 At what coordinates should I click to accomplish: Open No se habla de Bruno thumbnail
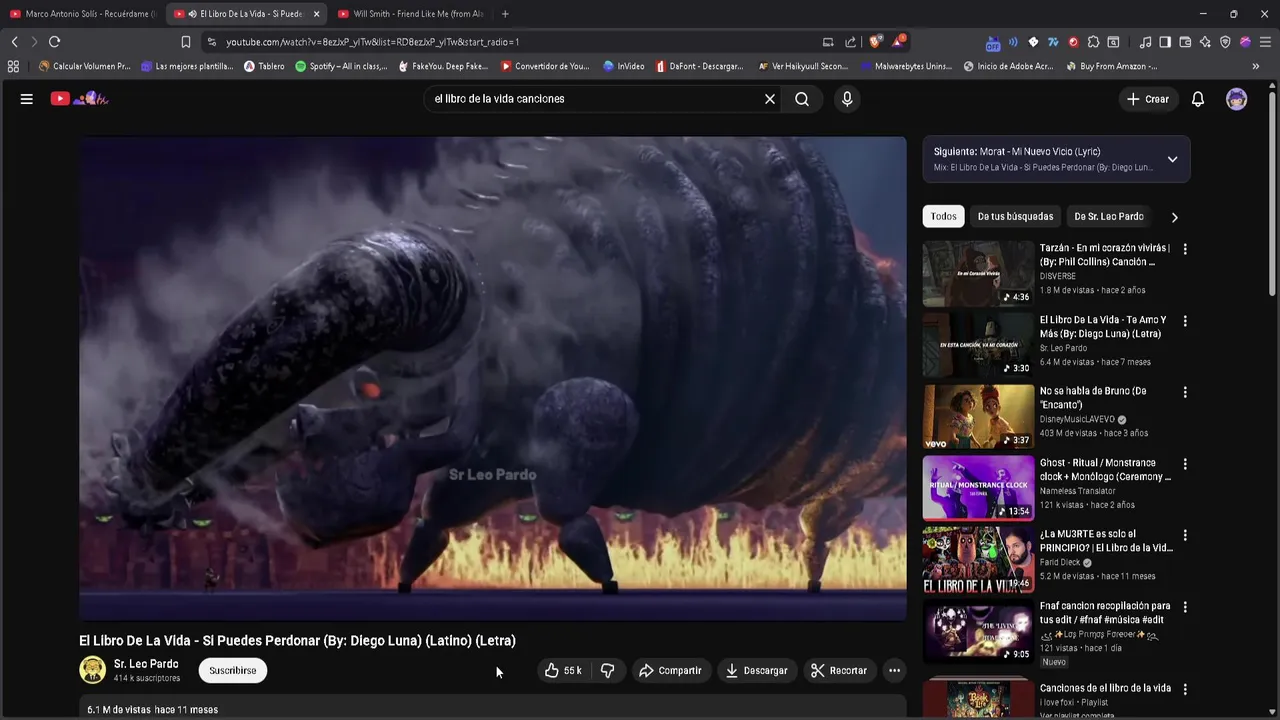978,416
